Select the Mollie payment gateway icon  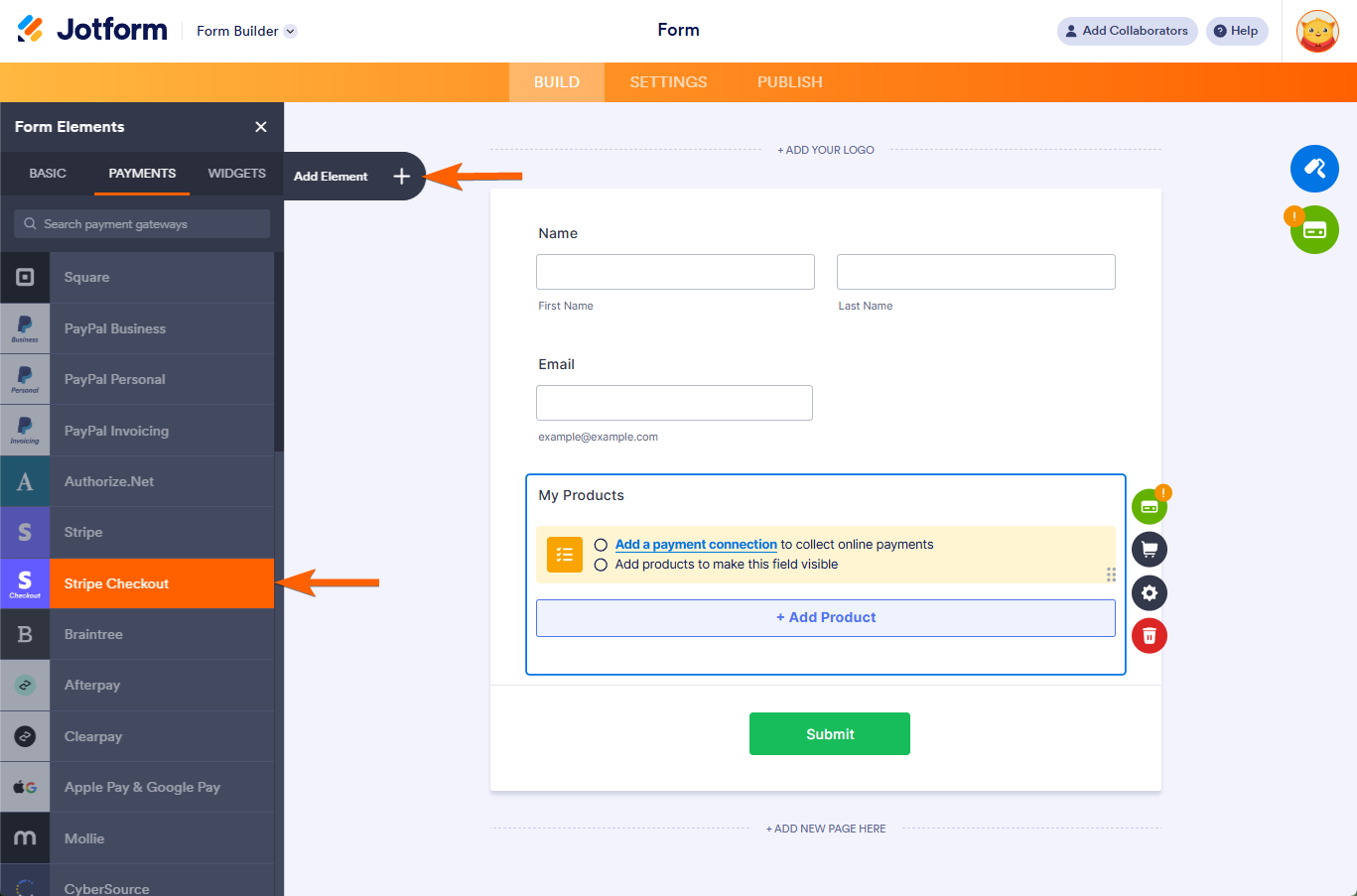[24, 837]
